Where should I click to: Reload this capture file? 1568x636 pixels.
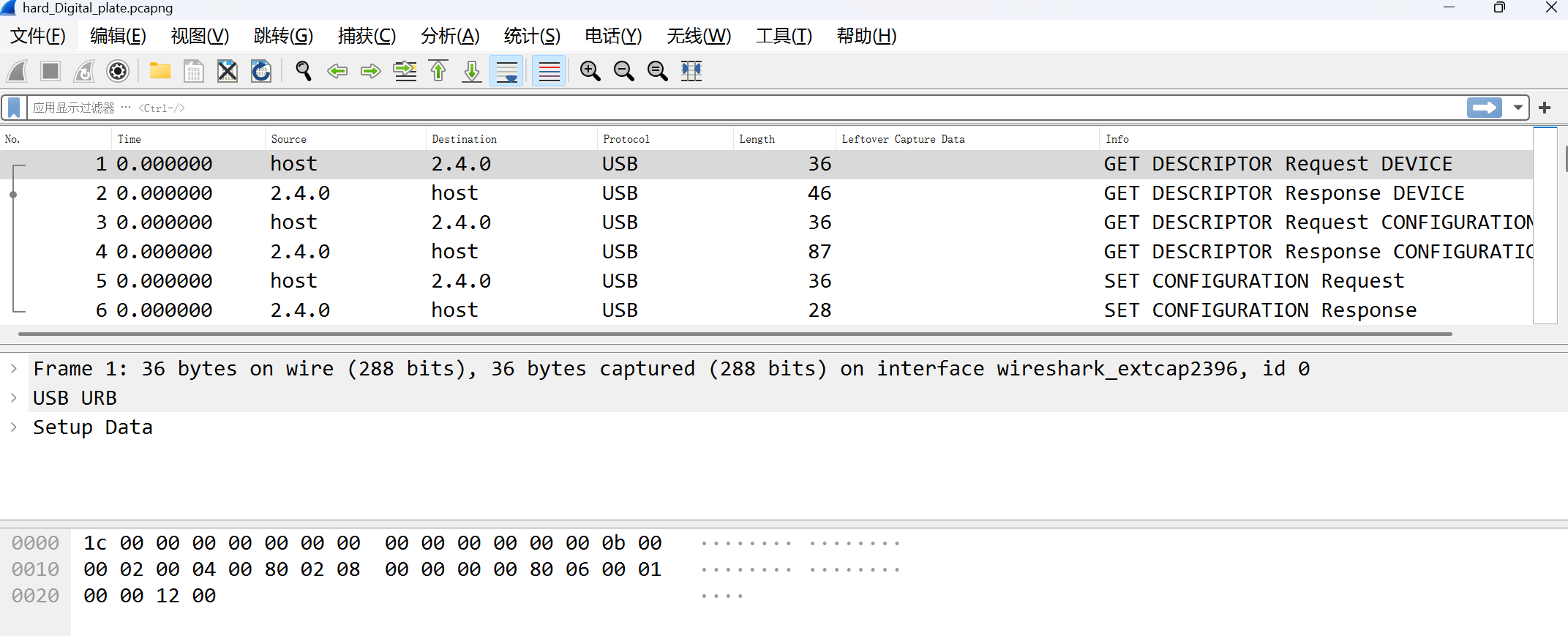coord(261,71)
